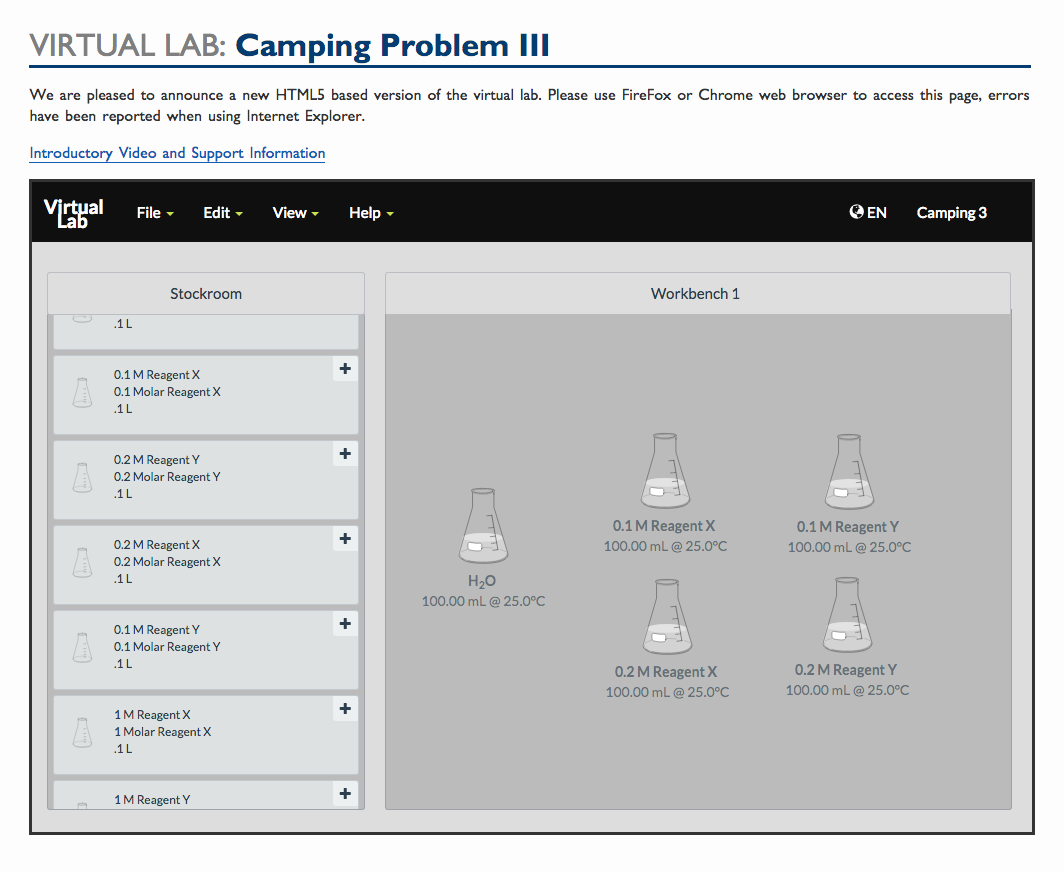Open the File menu
1064x872 pixels.
(x=154, y=212)
